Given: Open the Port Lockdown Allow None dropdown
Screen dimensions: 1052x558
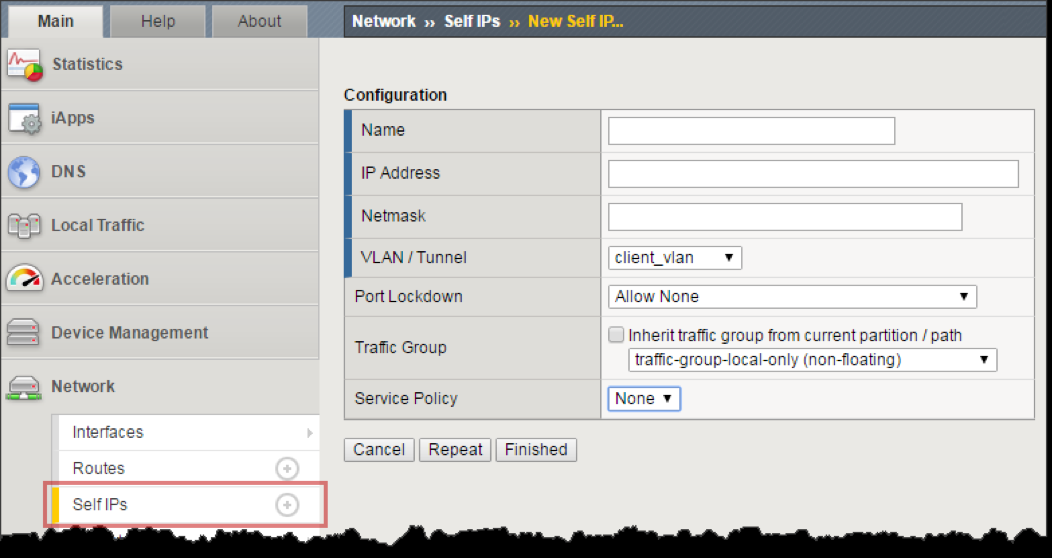Looking at the screenshot, I should [792, 296].
